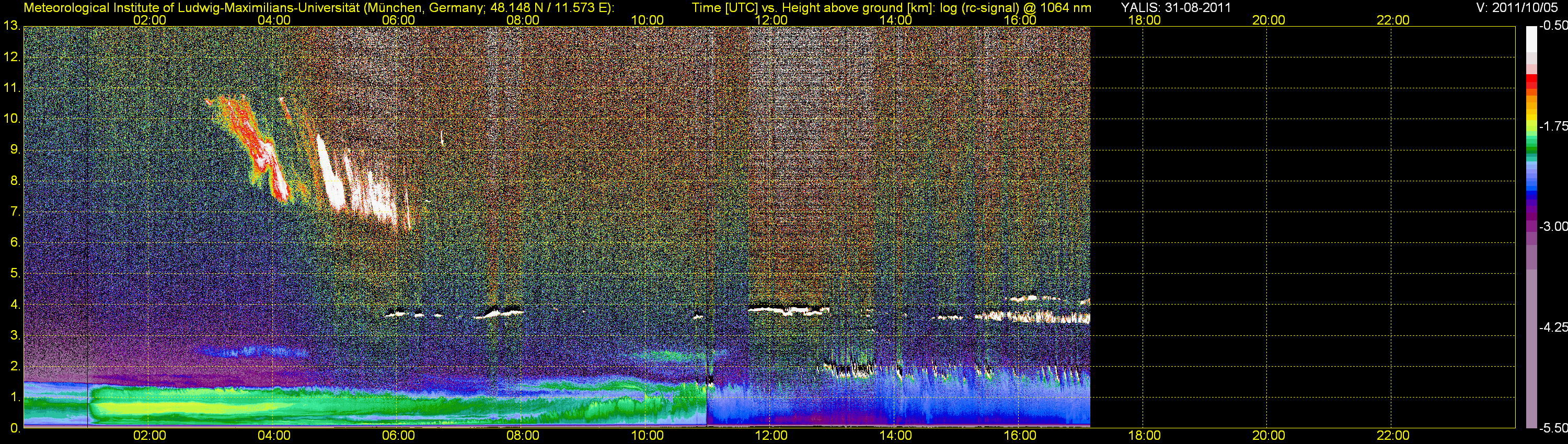Click the 10:00 label on the top time axis
The height and width of the screenshot is (444, 1568).
[647, 20]
